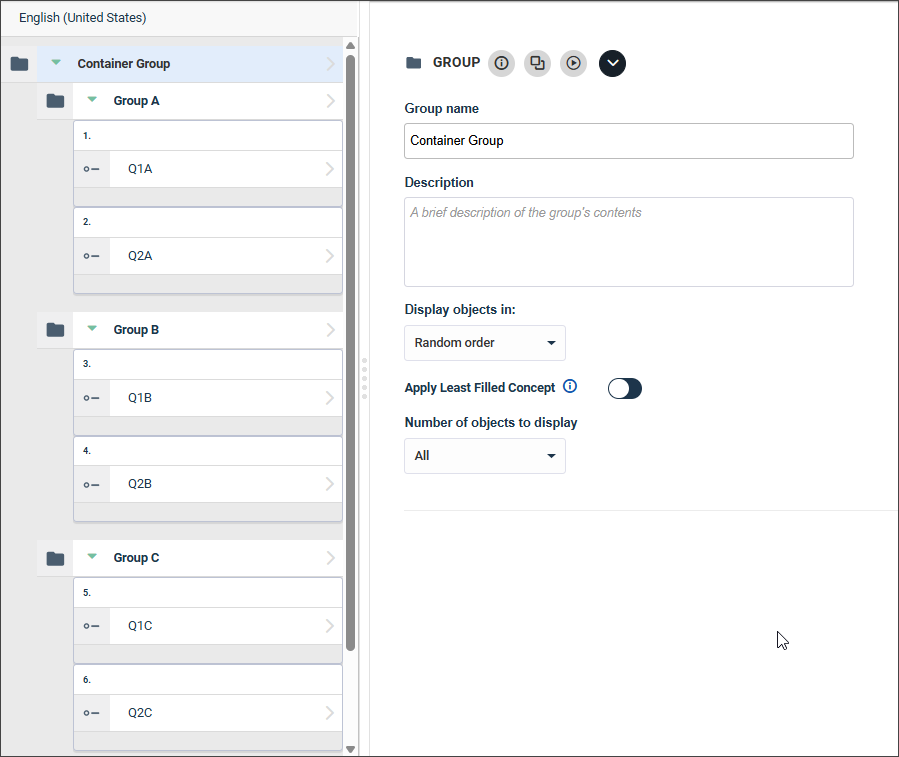Click the English (United States) language label

point(83,18)
